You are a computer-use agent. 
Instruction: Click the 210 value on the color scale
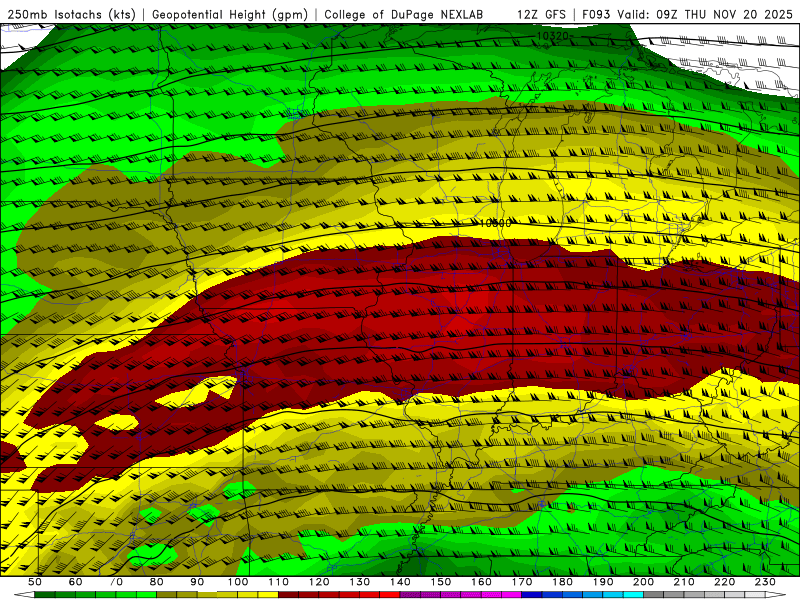point(684,582)
